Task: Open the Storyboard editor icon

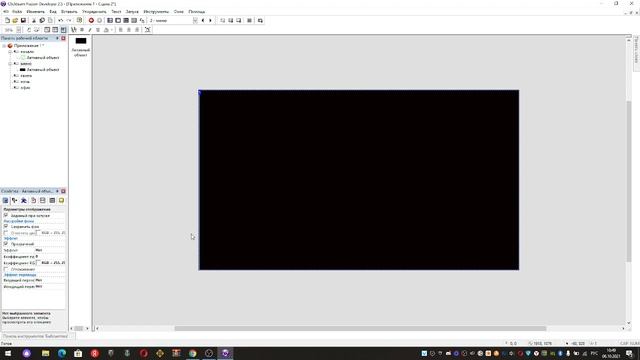Action: (110, 20)
